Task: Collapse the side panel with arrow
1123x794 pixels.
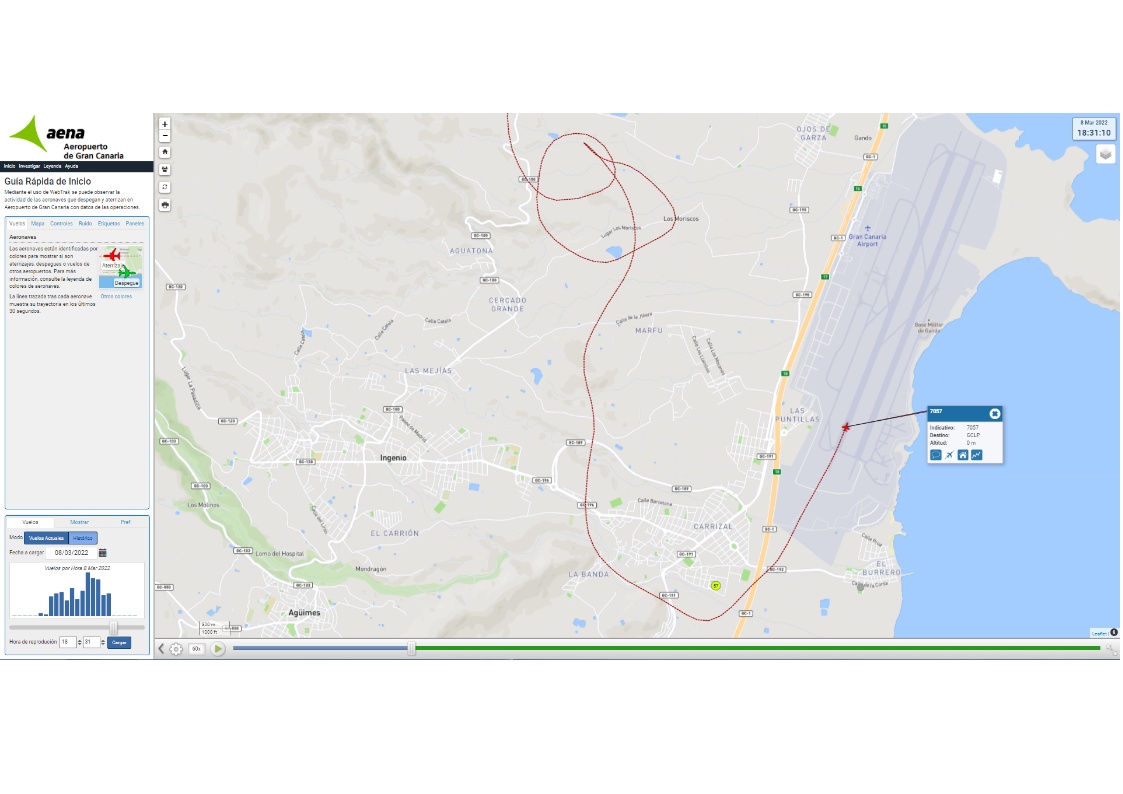Action: tap(161, 649)
